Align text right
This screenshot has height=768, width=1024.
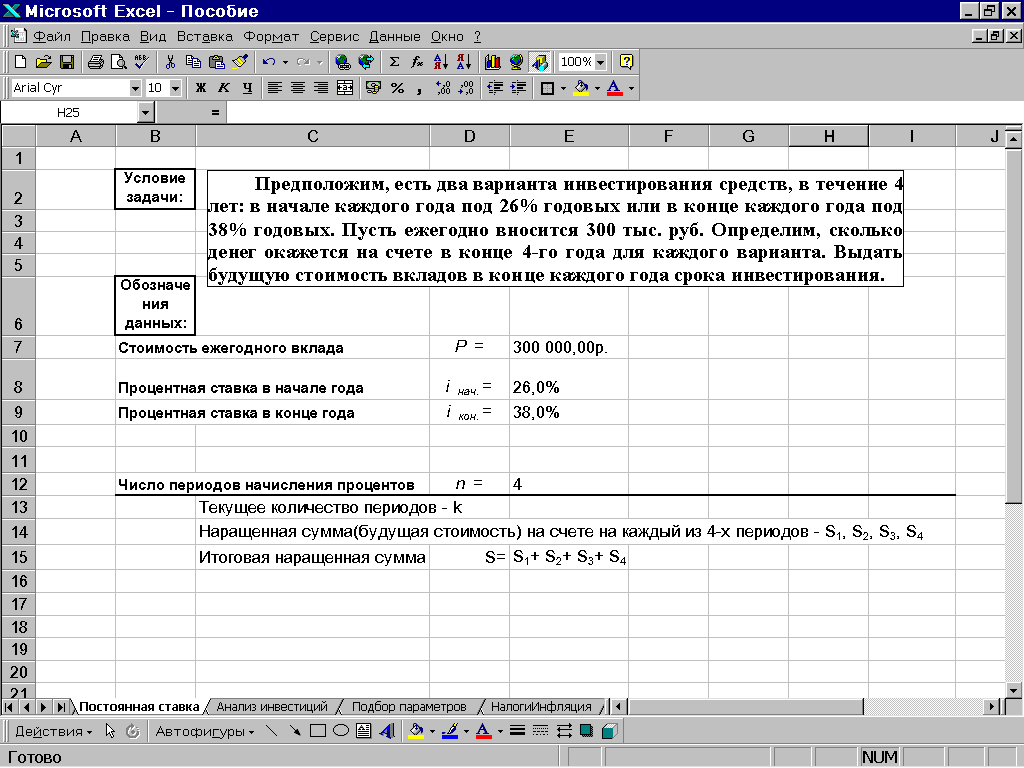(x=321, y=88)
